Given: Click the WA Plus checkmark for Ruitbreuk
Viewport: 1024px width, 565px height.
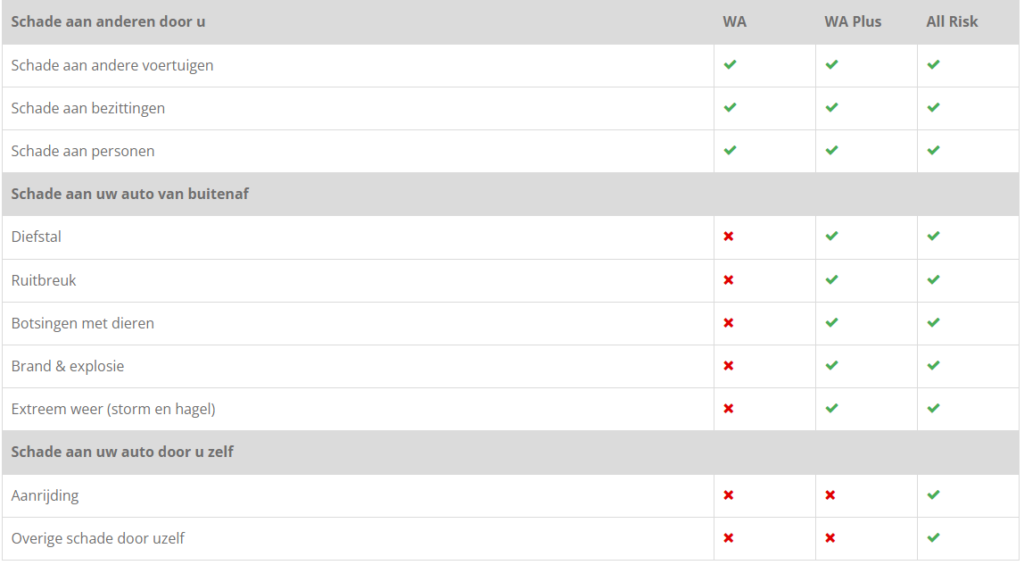Looking at the screenshot, I should coord(832,280).
